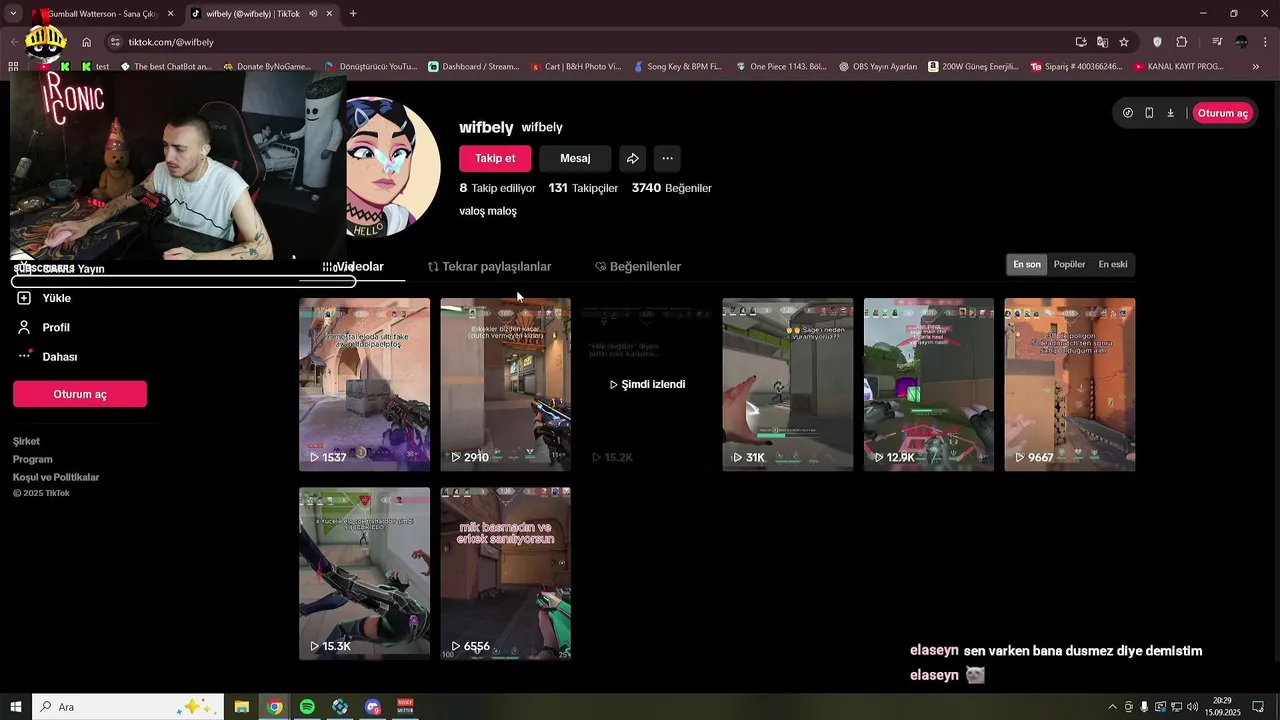
Task: Open the notification center icon
Action: tap(1258, 707)
